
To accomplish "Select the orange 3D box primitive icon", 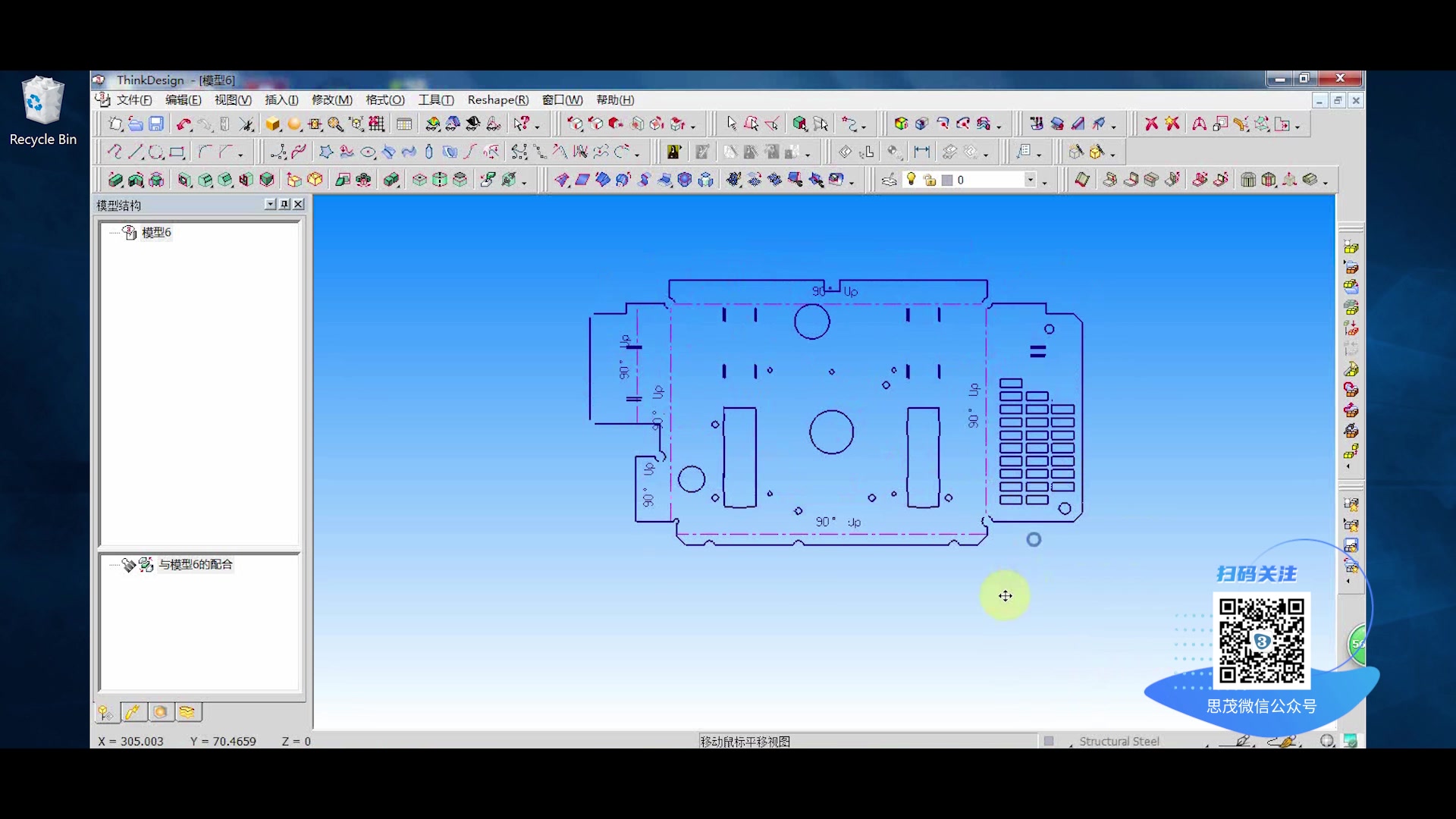I will [273, 124].
